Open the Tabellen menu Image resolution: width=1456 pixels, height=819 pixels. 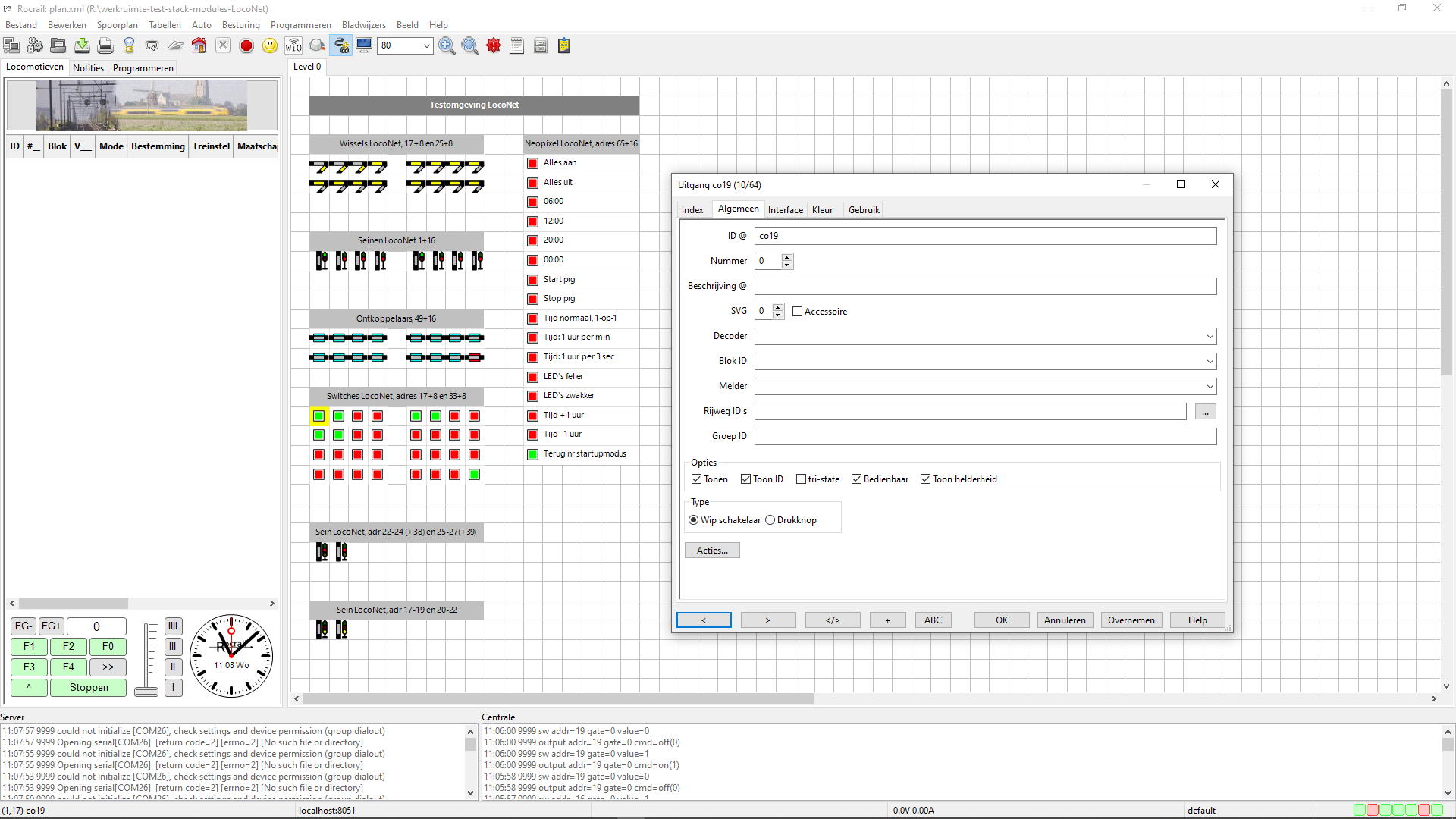pyautogui.click(x=165, y=25)
